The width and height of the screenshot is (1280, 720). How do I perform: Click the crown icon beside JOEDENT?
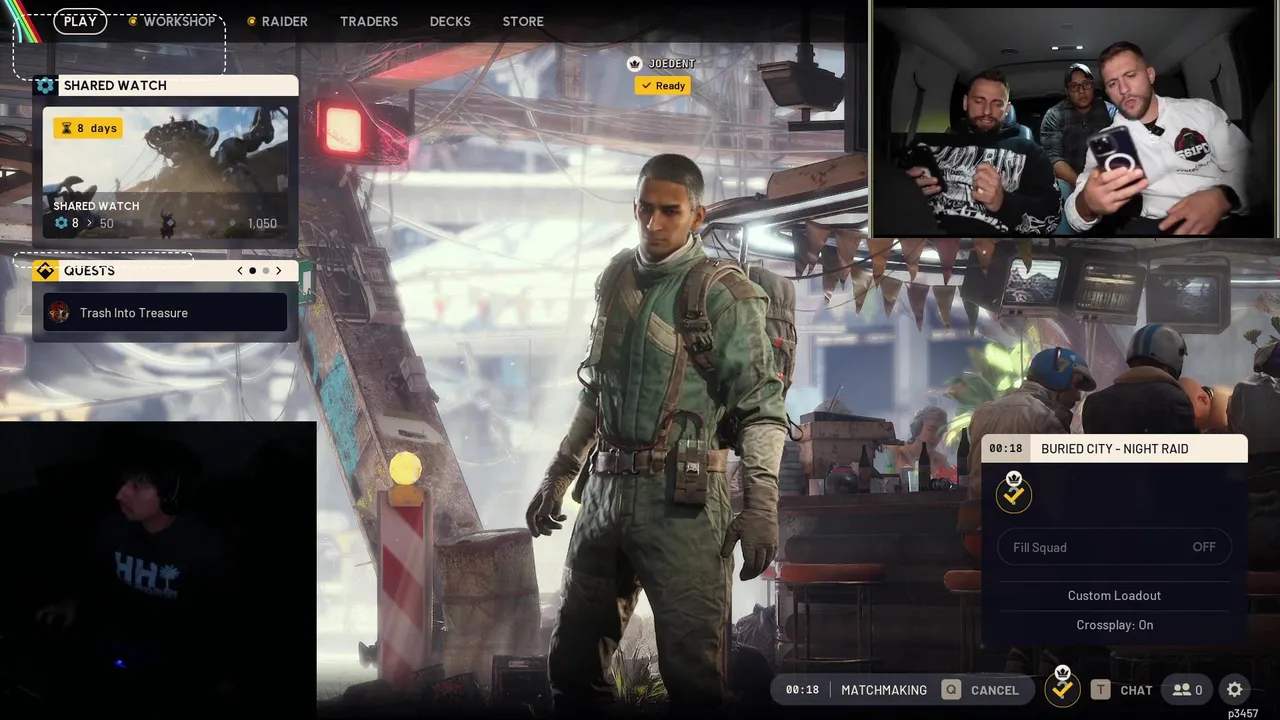coord(634,64)
